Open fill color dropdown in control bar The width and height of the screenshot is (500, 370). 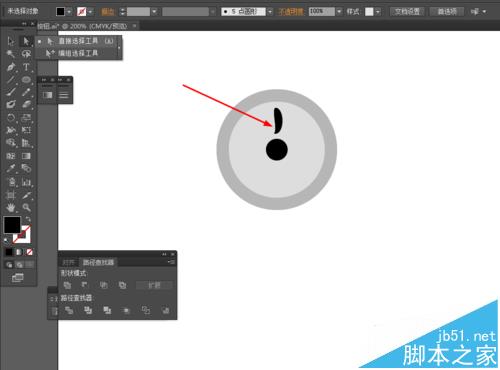click(69, 12)
